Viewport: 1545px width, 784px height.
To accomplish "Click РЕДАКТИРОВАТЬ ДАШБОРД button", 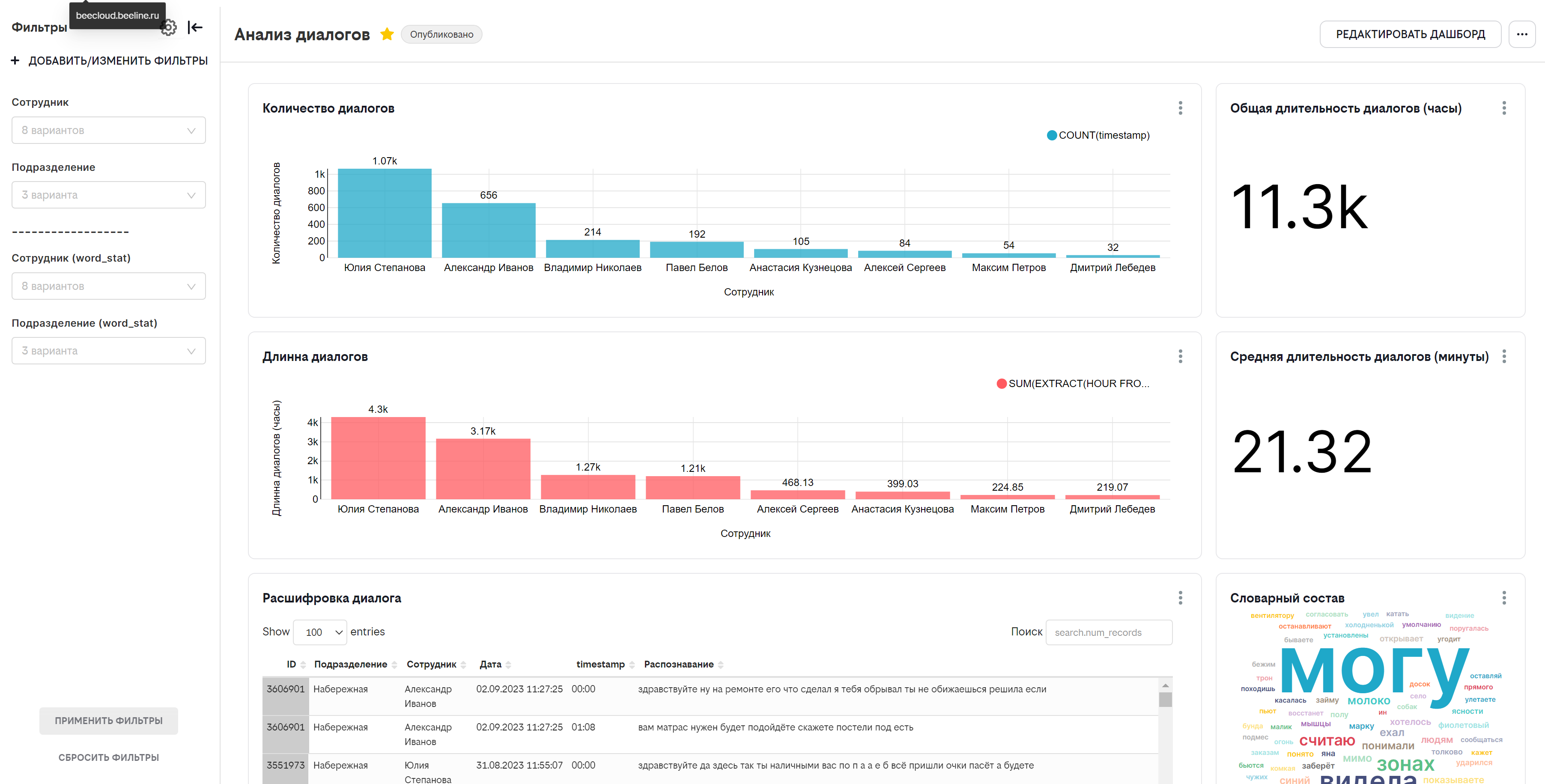I will tap(1410, 34).
